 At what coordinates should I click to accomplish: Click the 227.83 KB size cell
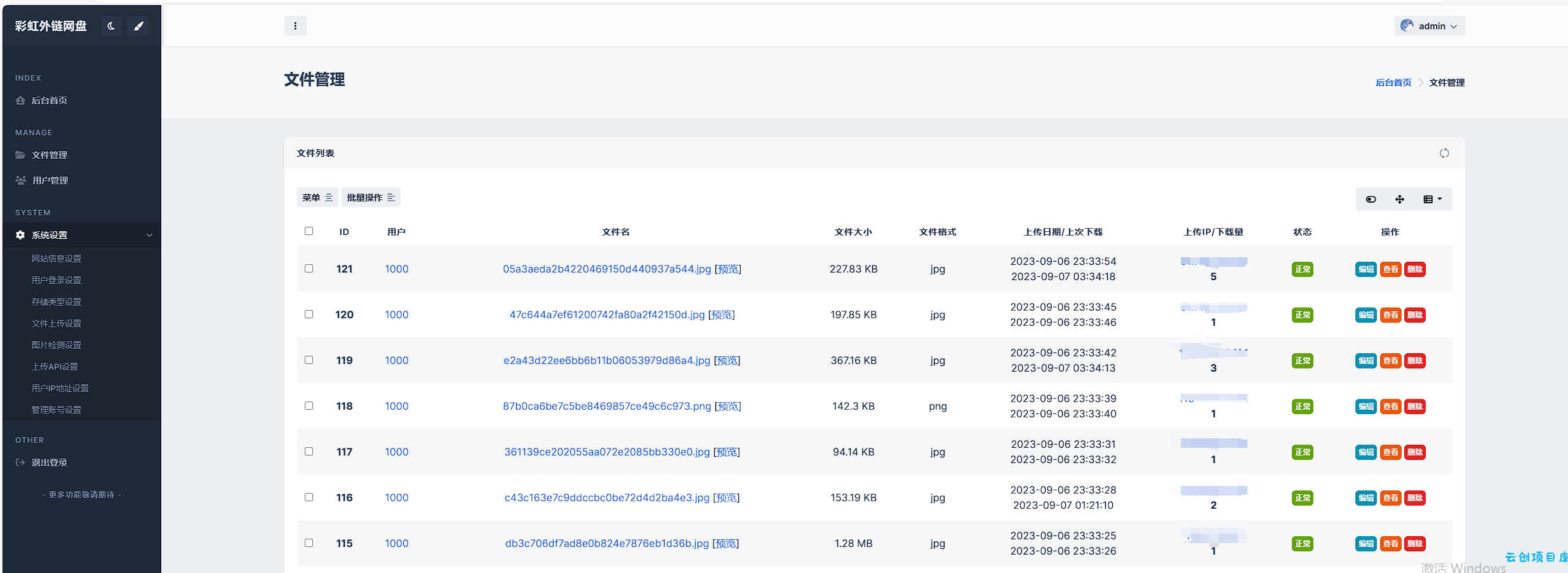point(853,269)
